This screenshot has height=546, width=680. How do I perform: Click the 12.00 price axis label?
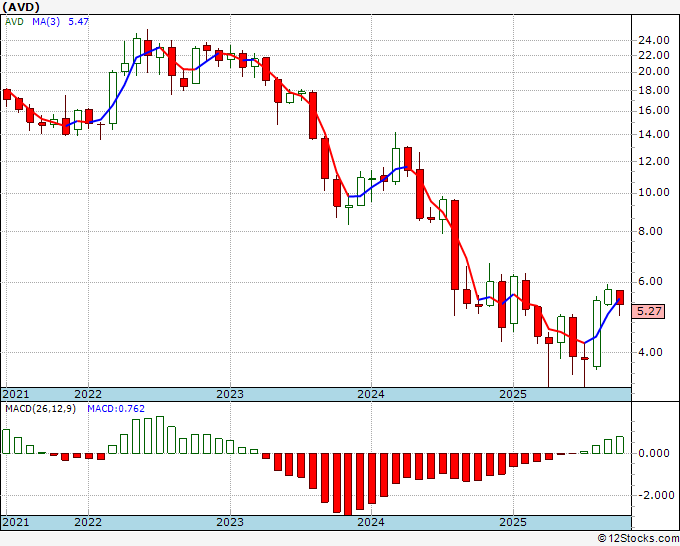[x=654, y=161]
